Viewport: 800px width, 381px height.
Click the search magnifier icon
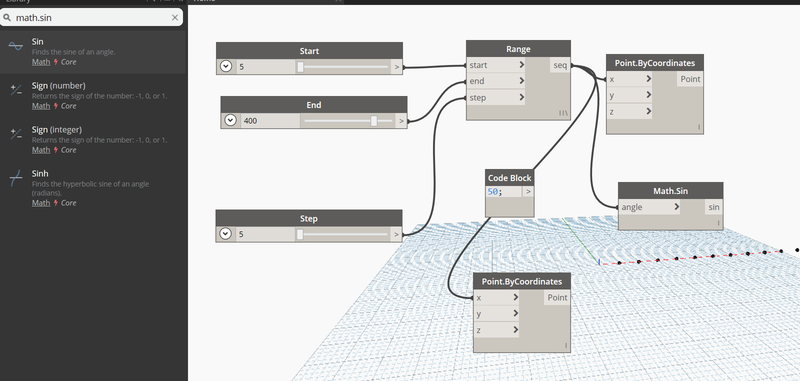7,18
